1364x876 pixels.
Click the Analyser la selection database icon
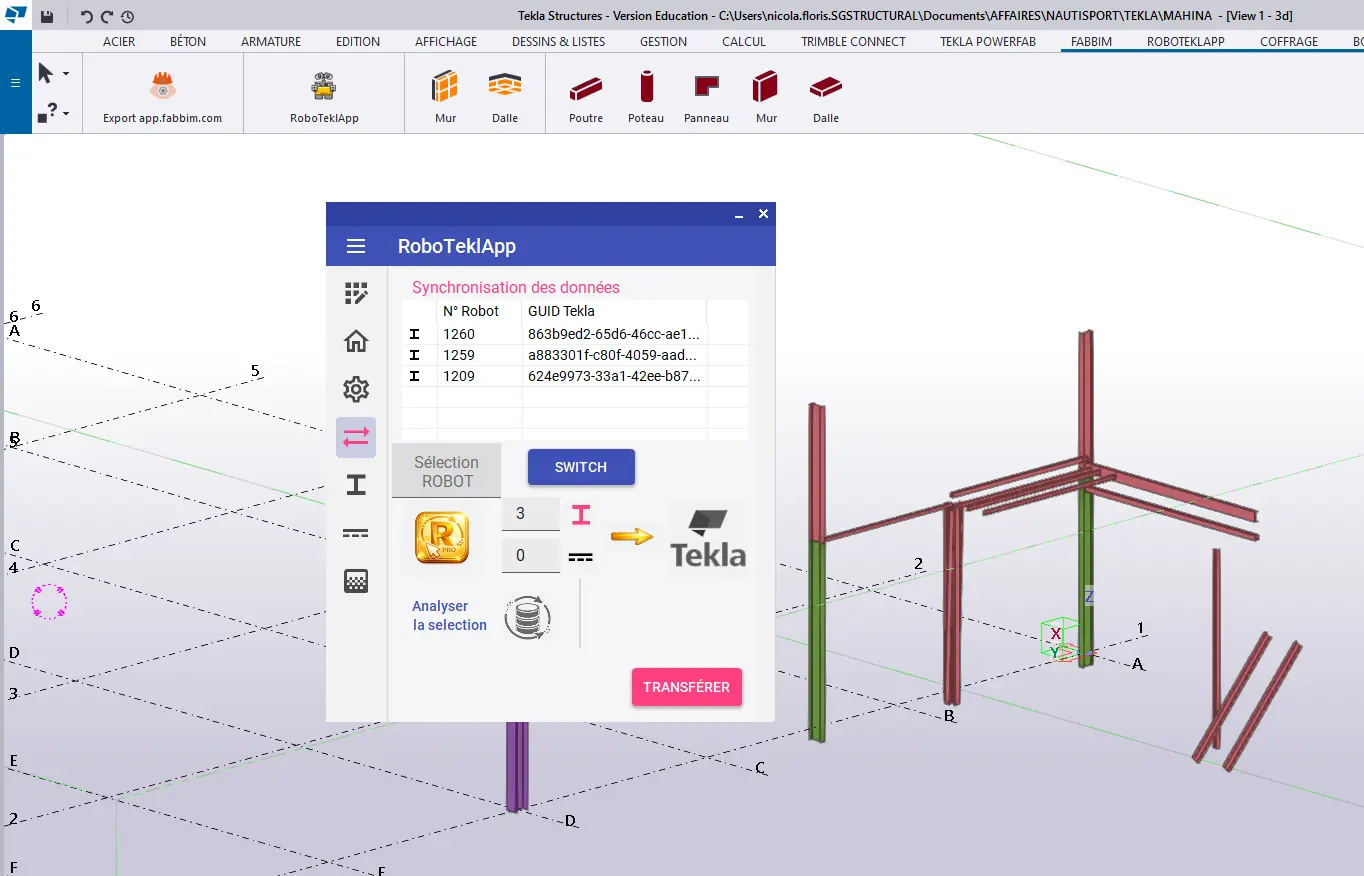coord(527,617)
